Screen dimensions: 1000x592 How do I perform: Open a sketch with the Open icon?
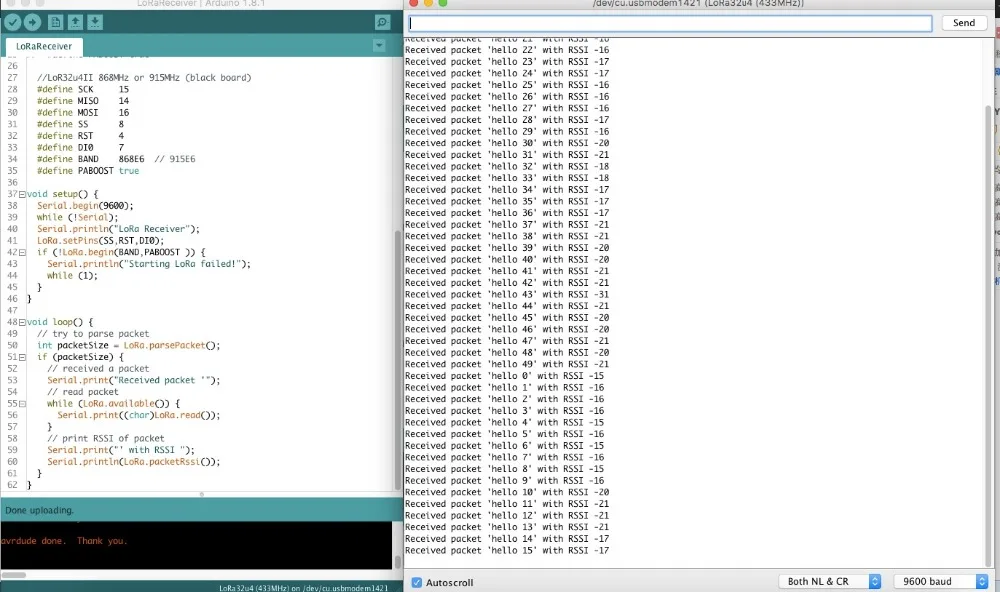coord(75,22)
